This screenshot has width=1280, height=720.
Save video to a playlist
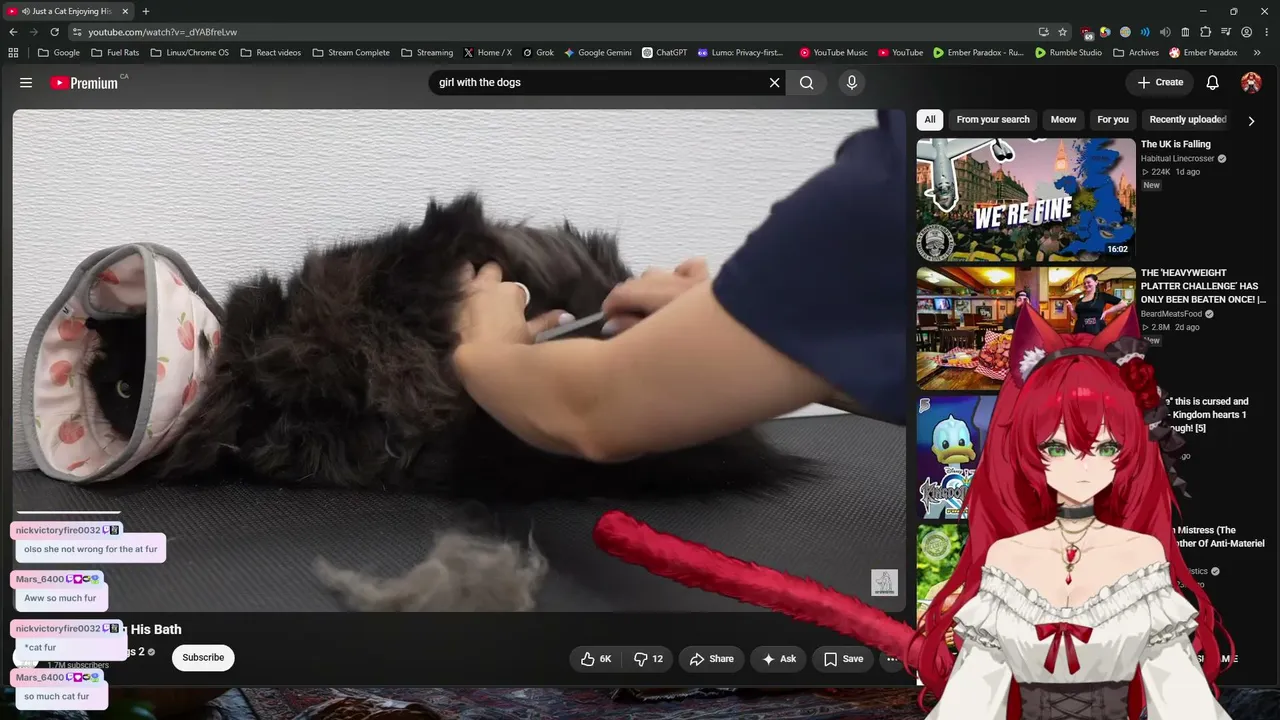point(843,659)
